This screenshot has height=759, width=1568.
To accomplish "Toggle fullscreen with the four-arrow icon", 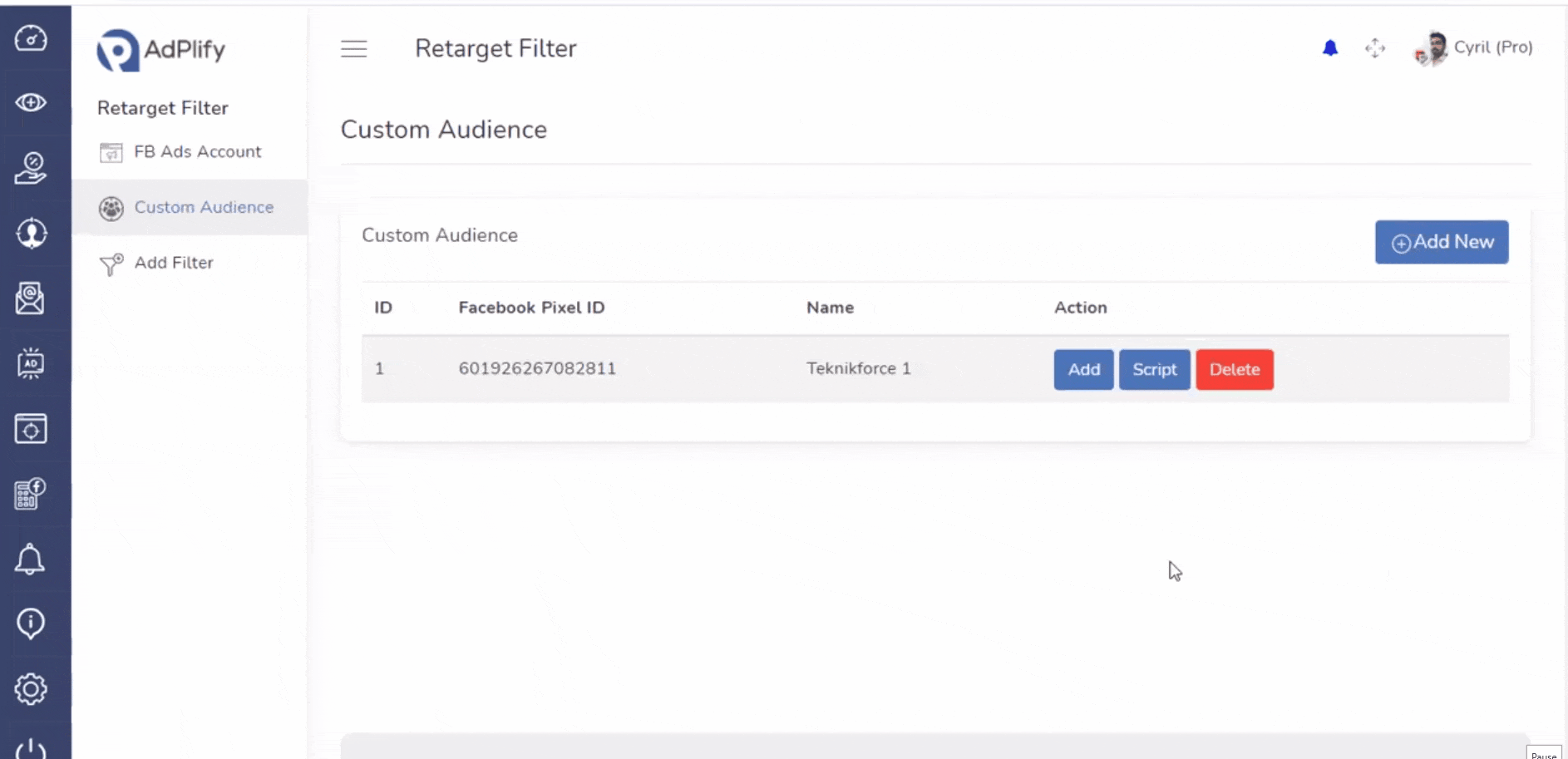I will coord(1375,48).
